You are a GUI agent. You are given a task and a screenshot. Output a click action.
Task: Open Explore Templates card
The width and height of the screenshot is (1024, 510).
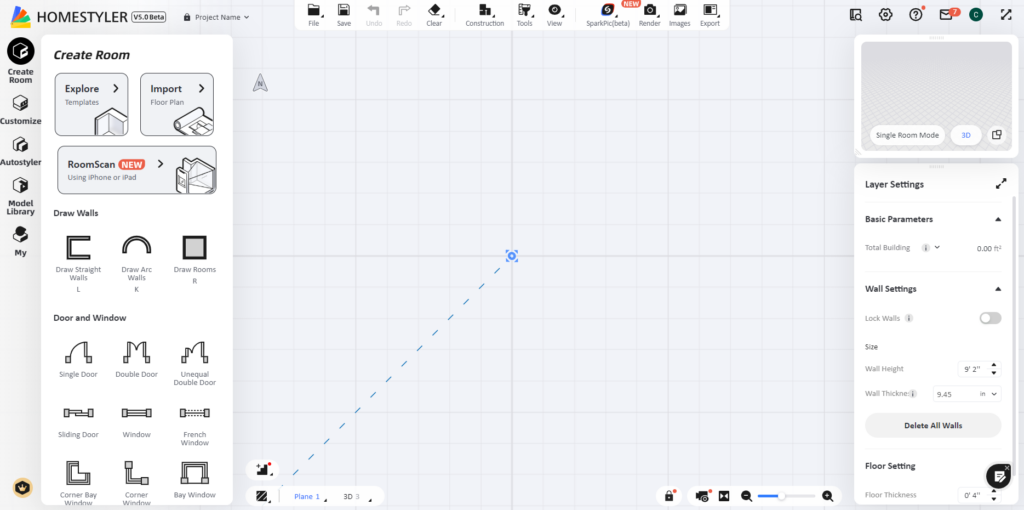pyautogui.click(x=91, y=104)
